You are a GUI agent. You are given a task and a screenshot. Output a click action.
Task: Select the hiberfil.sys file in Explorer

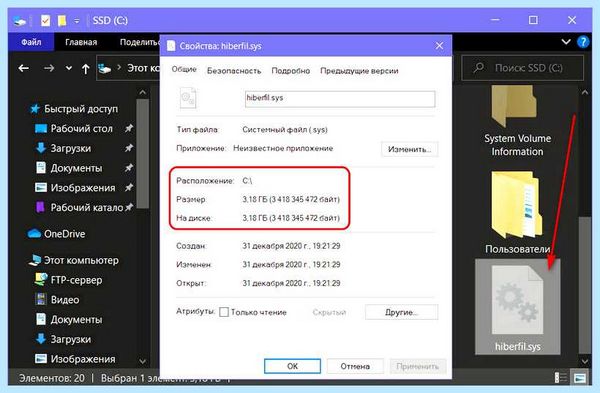pos(518,307)
